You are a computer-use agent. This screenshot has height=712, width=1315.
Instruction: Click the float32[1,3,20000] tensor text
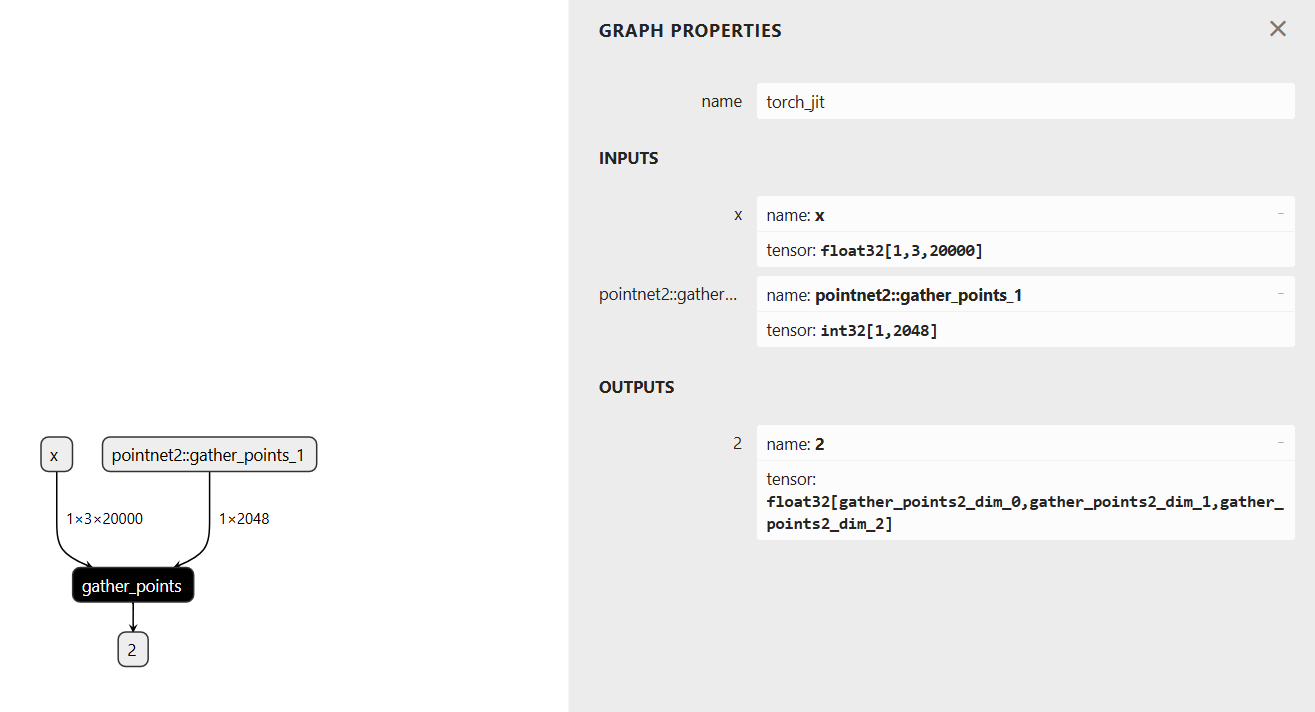point(901,250)
